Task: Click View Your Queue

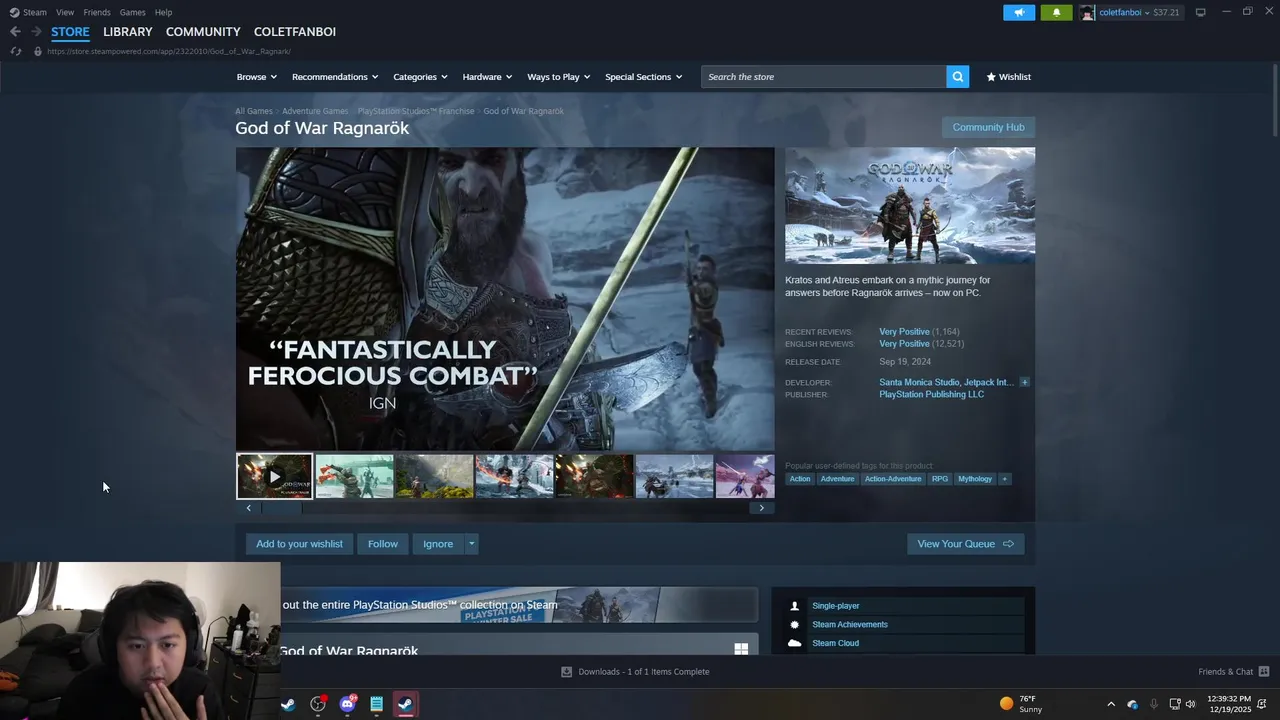Action: pyautogui.click(x=965, y=544)
